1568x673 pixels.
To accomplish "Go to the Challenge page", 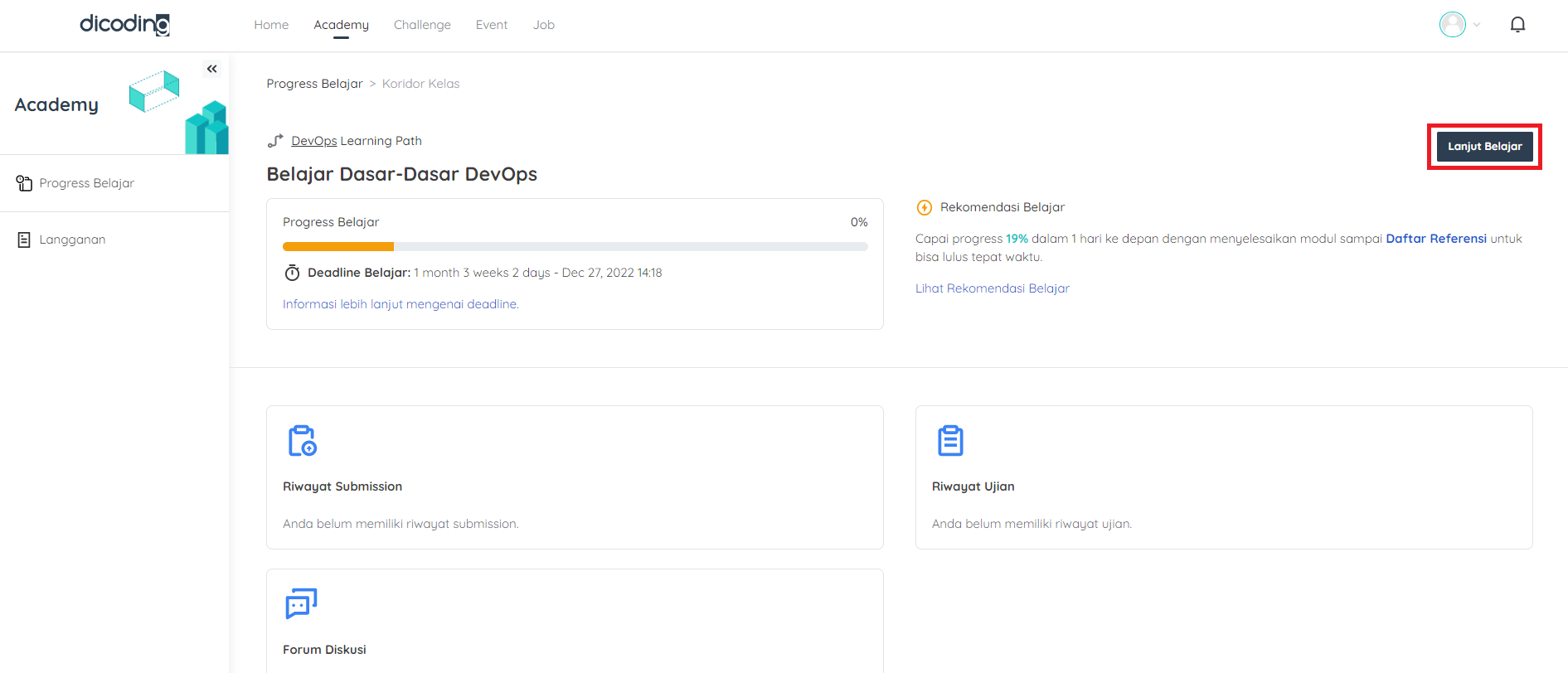I will 422,25.
